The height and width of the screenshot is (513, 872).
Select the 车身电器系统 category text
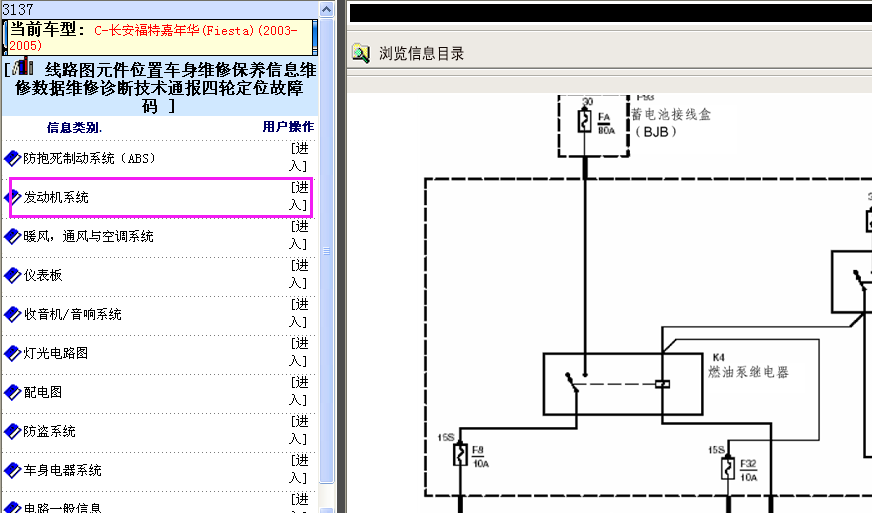point(62,470)
